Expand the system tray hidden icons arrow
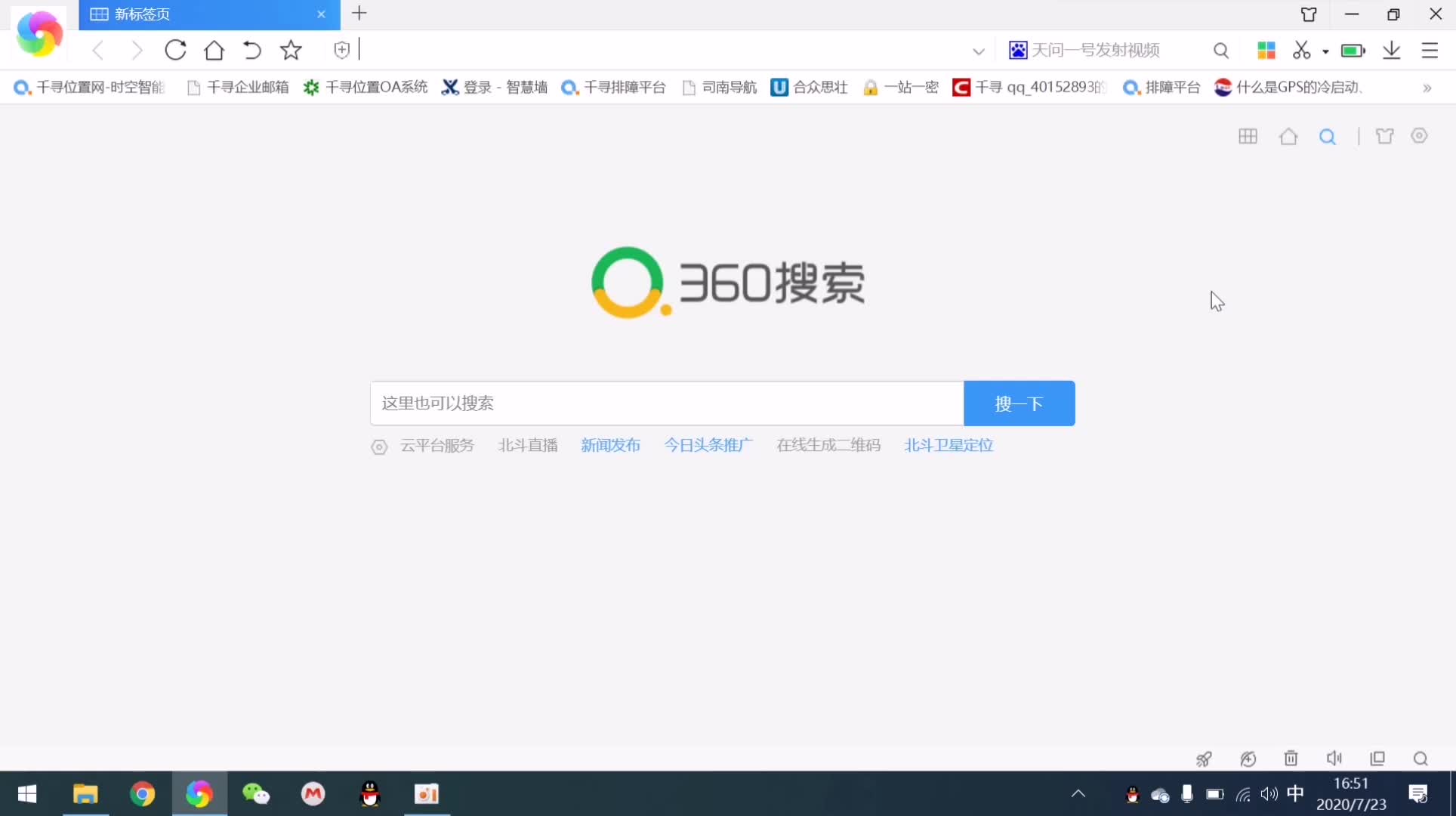 click(1078, 794)
